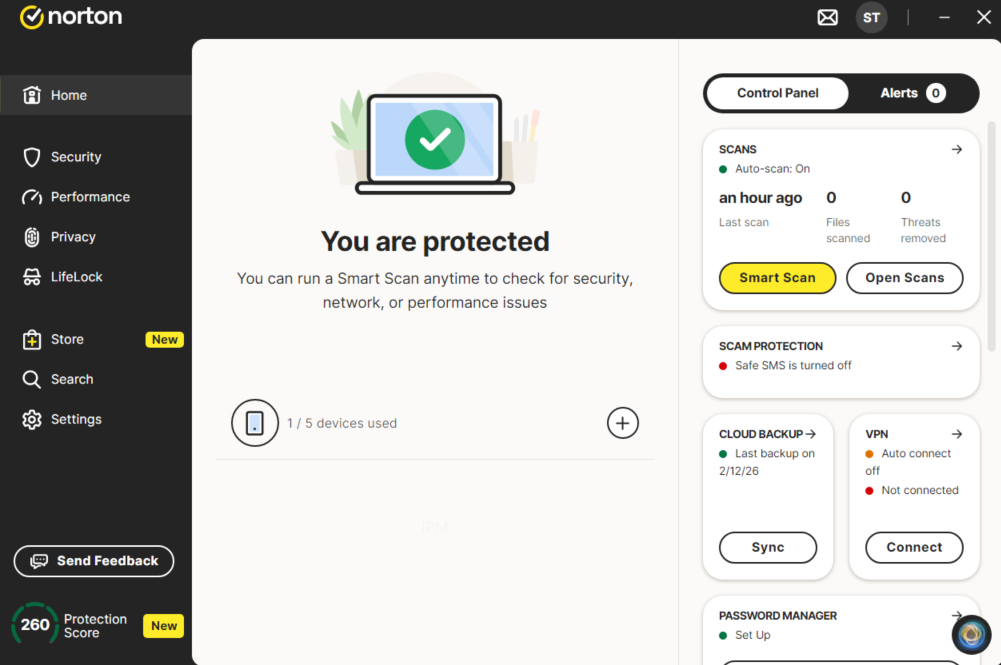Expand the Password Manager card

[x=956, y=615]
